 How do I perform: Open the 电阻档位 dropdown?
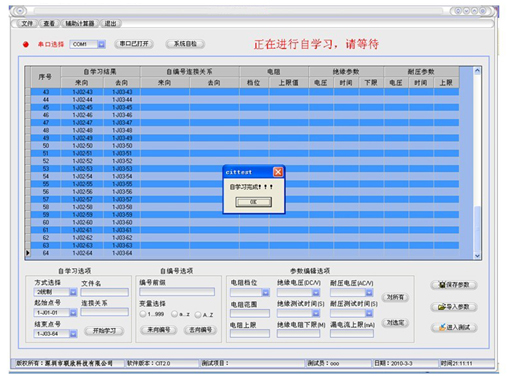click(266, 293)
